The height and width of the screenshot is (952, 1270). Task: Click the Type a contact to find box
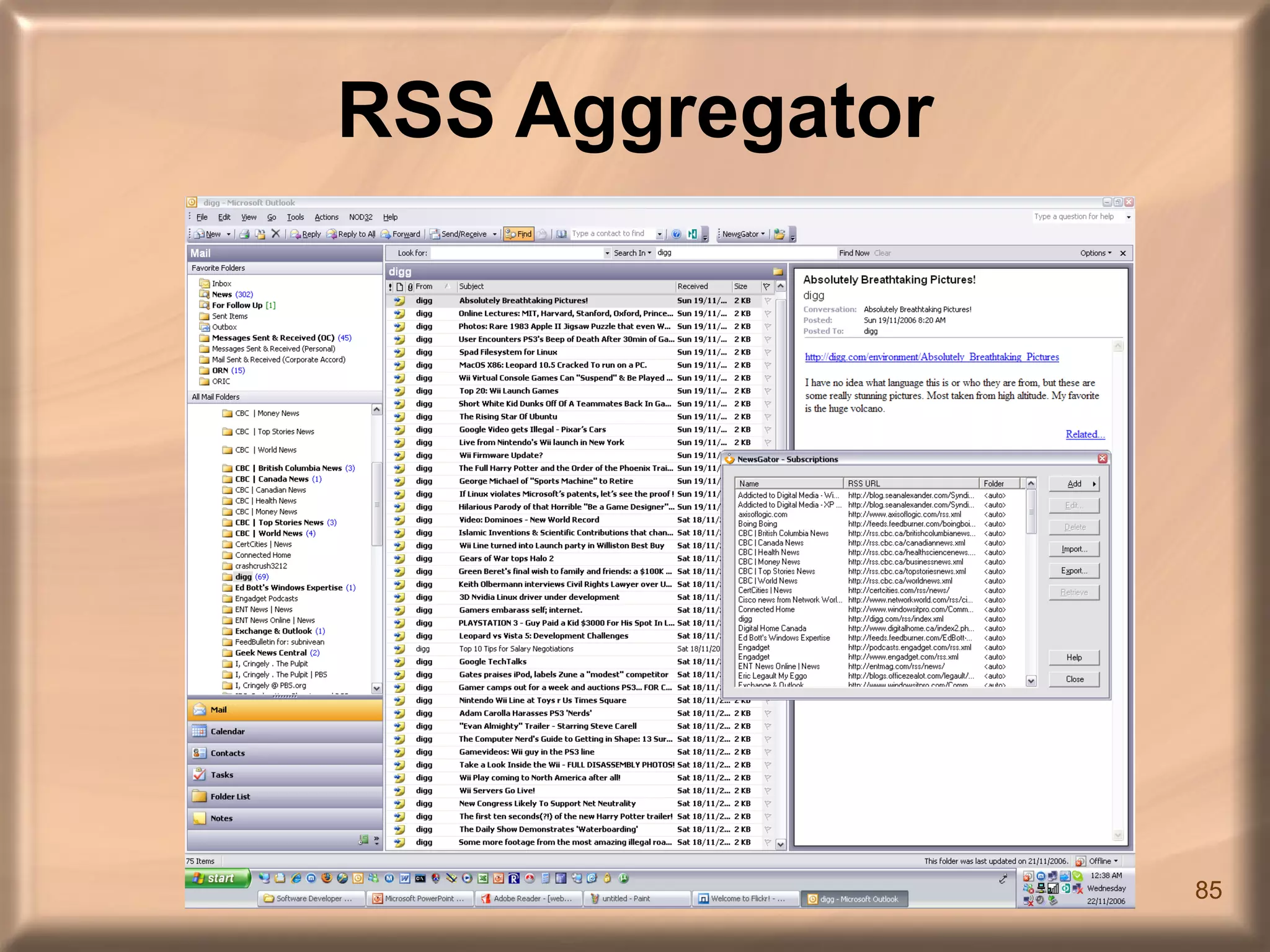(612, 234)
